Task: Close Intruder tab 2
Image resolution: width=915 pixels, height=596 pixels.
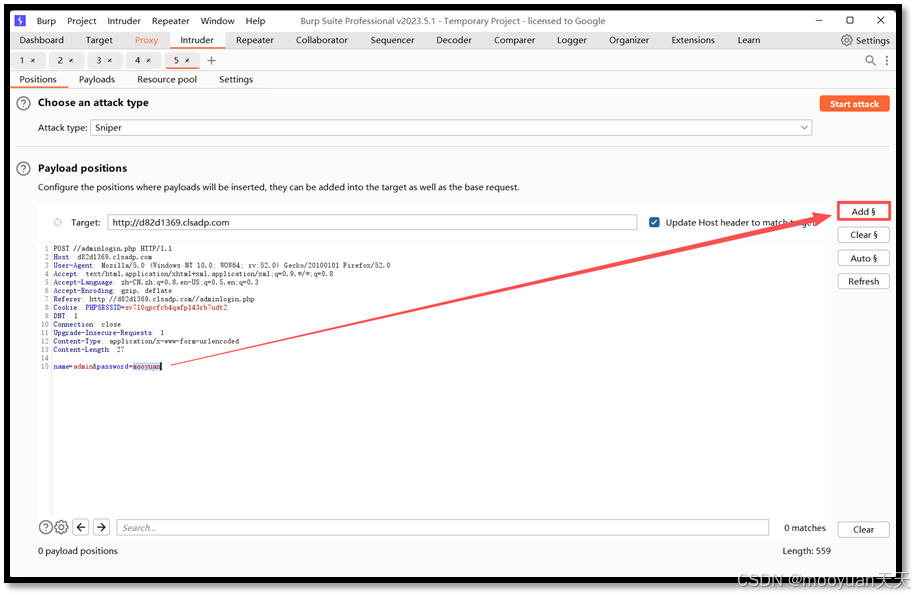Action: coord(71,60)
